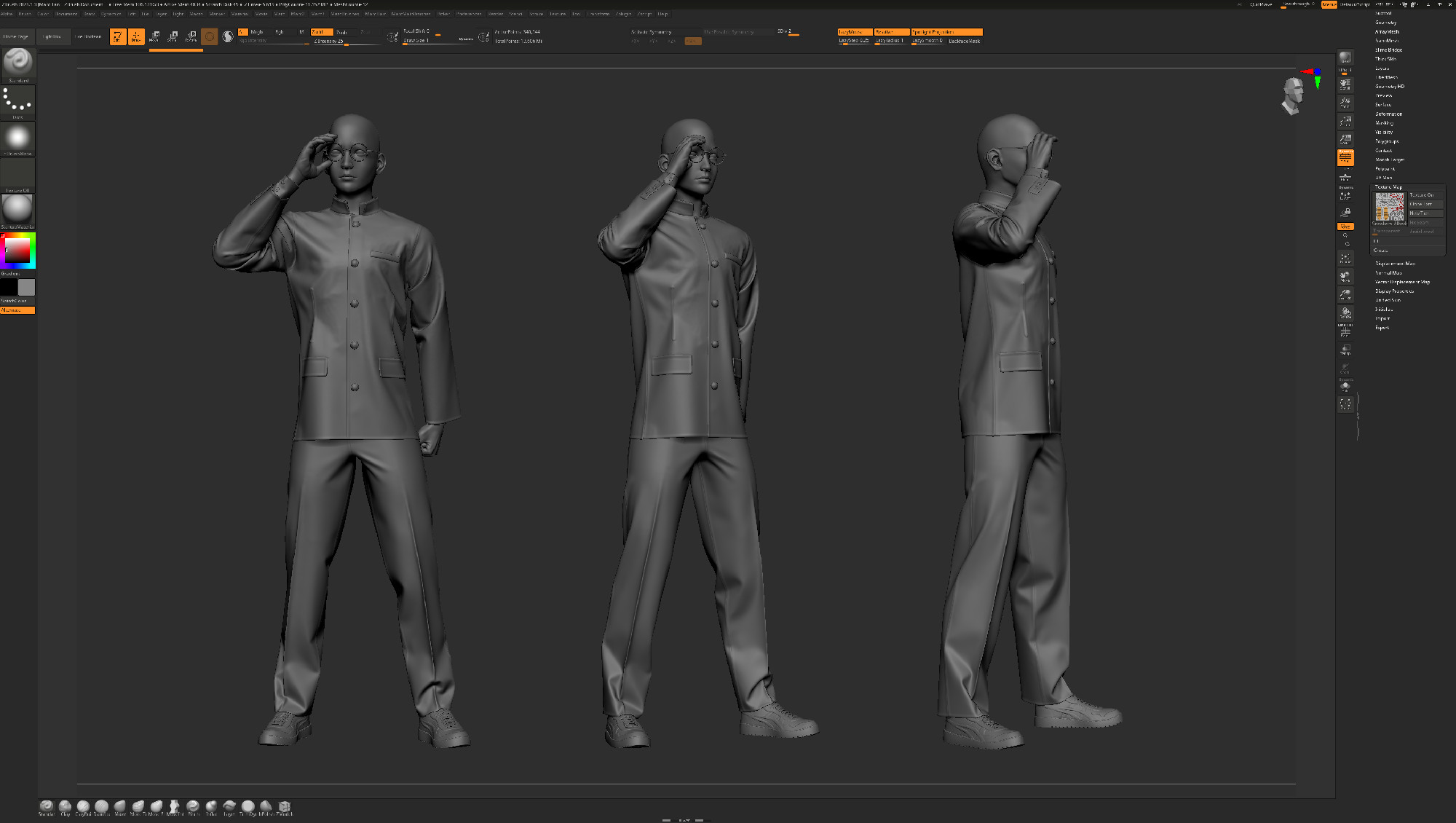Click the Sculptris Pro half-sphere icon

point(228,36)
